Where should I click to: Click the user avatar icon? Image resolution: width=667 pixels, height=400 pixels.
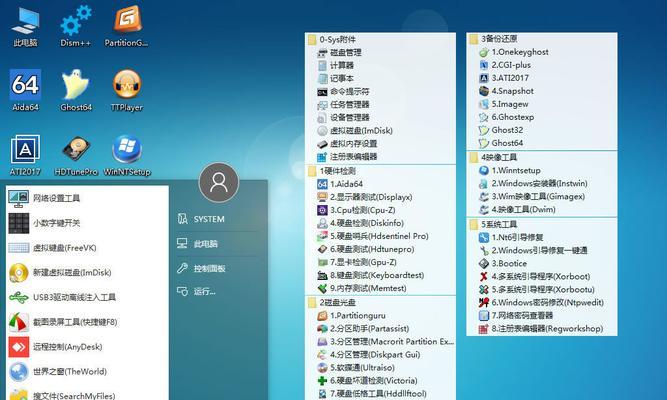tap(219, 182)
